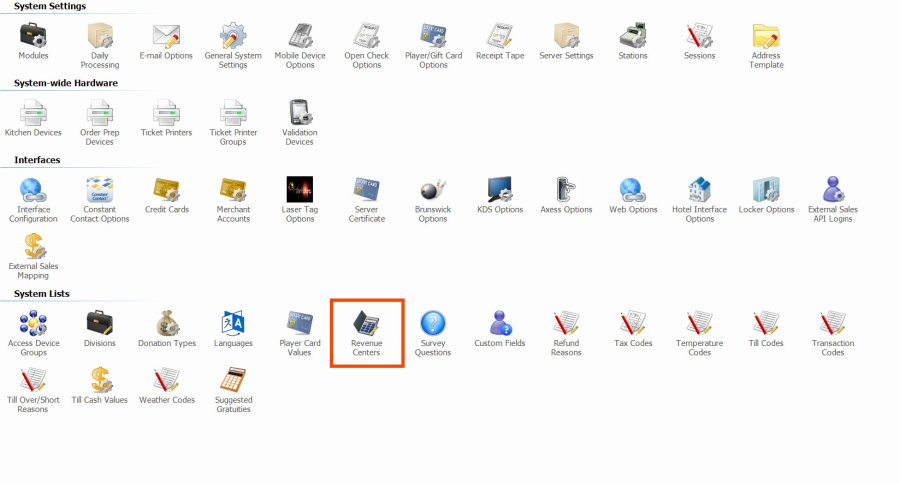Open the Stations icon
The width and height of the screenshot is (900, 483).
[633, 36]
